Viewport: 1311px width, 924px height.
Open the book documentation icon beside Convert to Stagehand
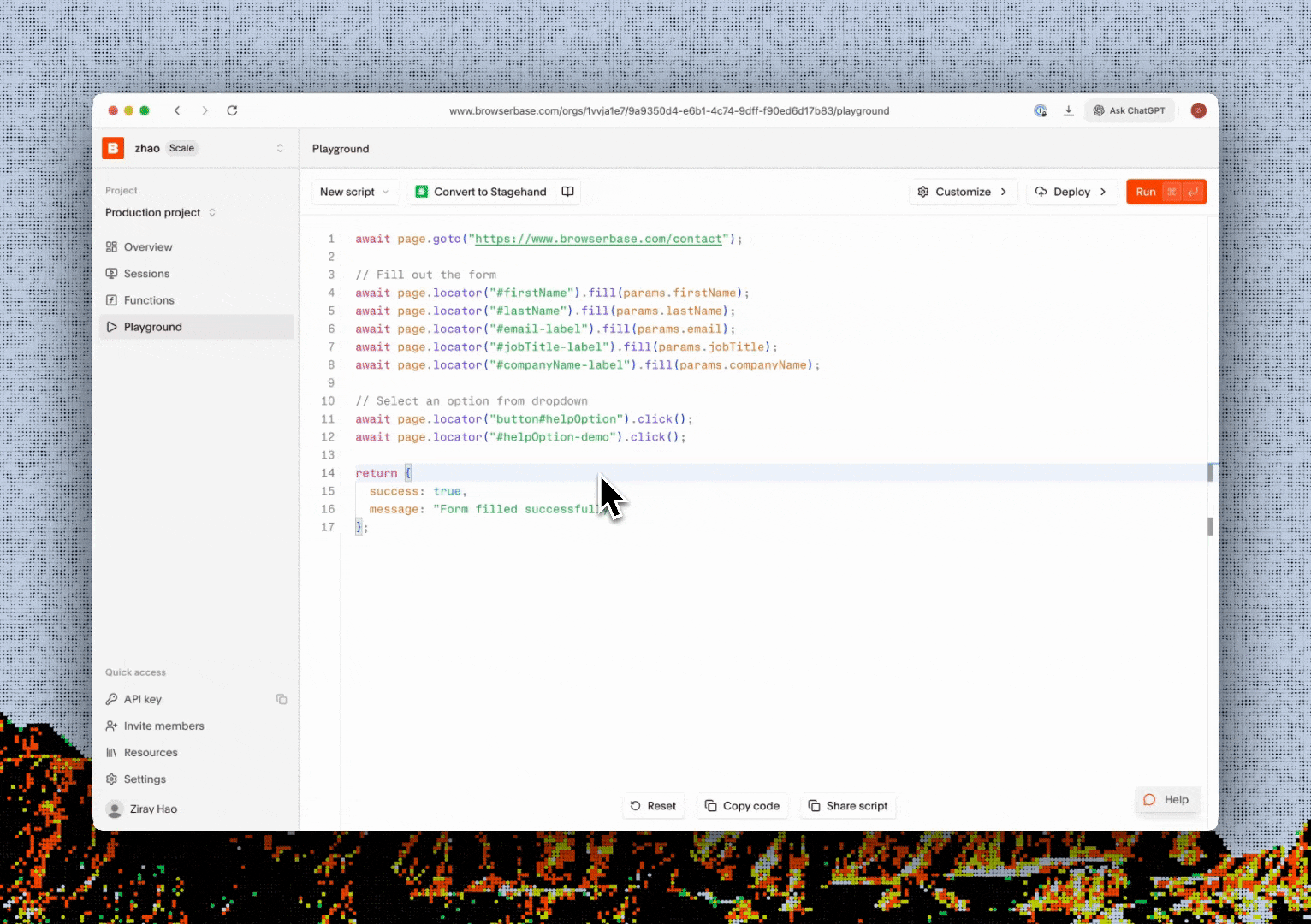tap(567, 192)
